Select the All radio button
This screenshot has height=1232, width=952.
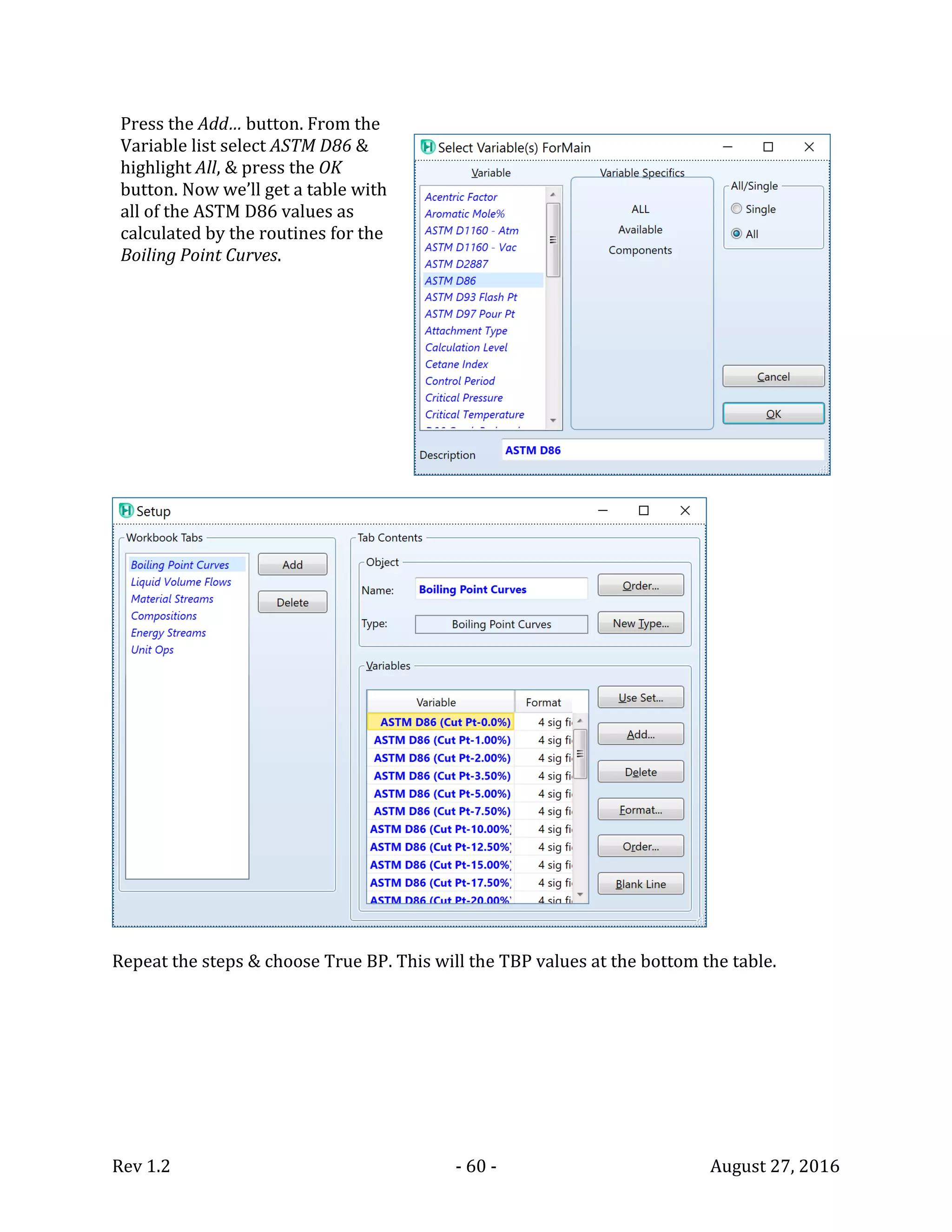737,233
